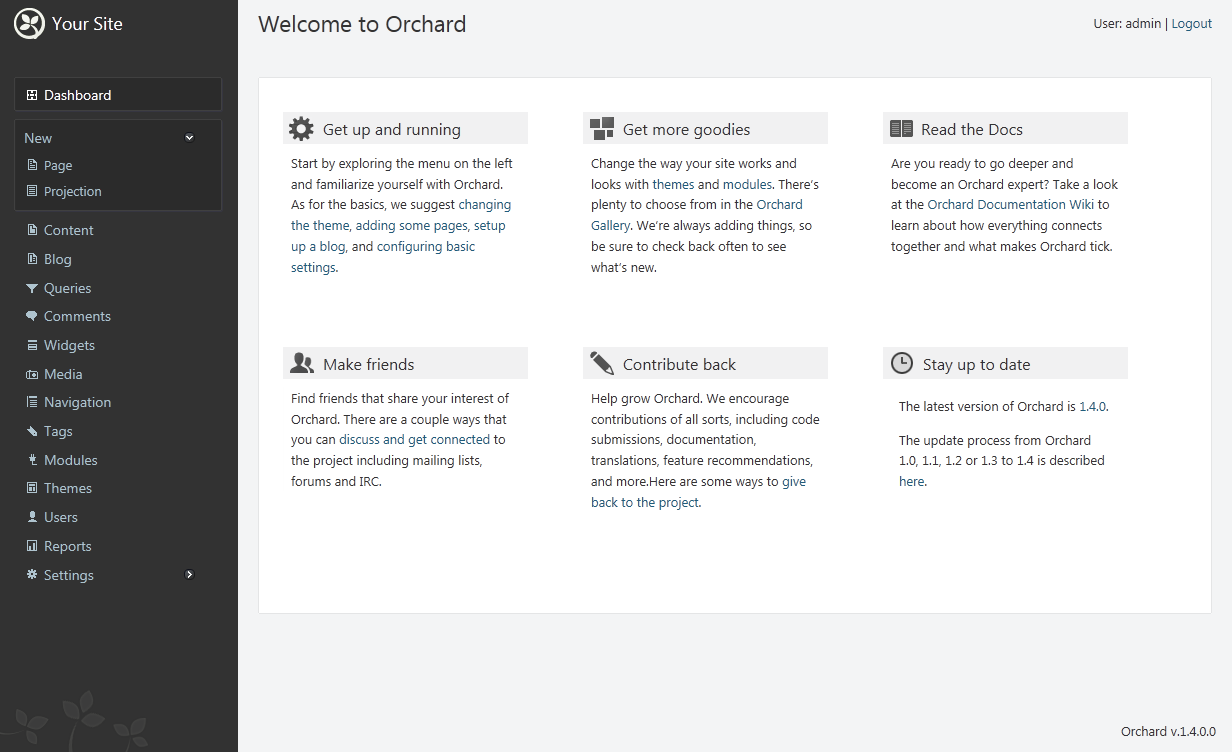Collapse the New menu section arrow
Screen dimensions: 1232x752
[x=189, y=138]
